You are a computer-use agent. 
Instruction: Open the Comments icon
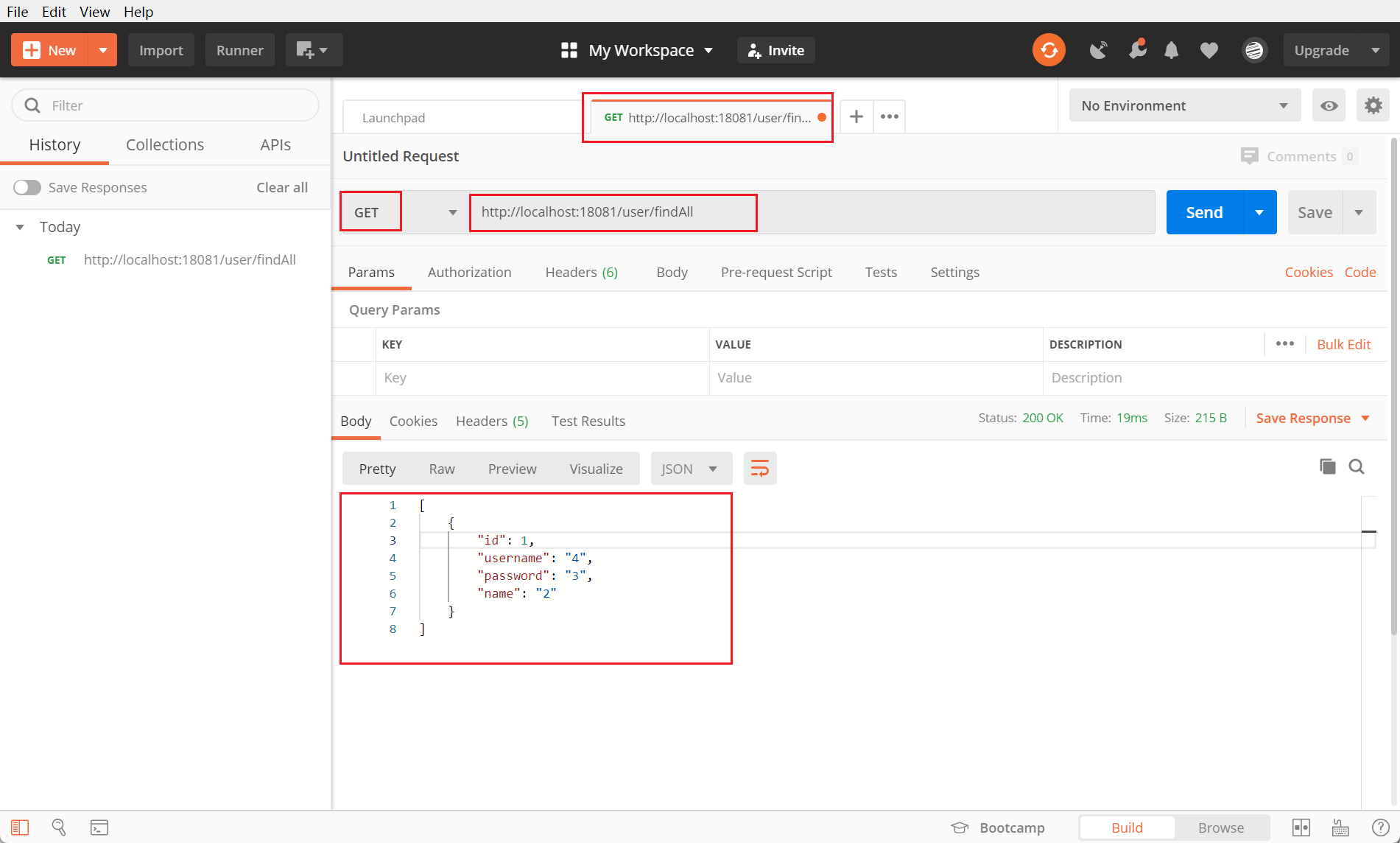[1249, 156]
